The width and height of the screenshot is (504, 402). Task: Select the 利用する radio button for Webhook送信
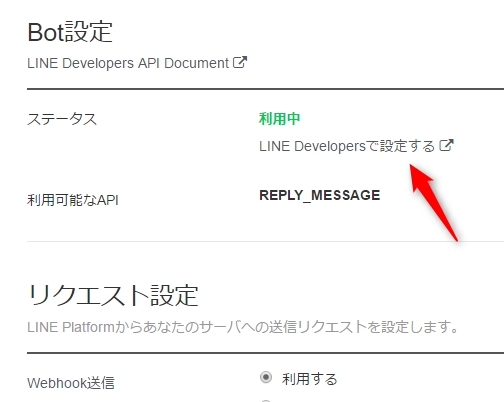tap(266, 377)
